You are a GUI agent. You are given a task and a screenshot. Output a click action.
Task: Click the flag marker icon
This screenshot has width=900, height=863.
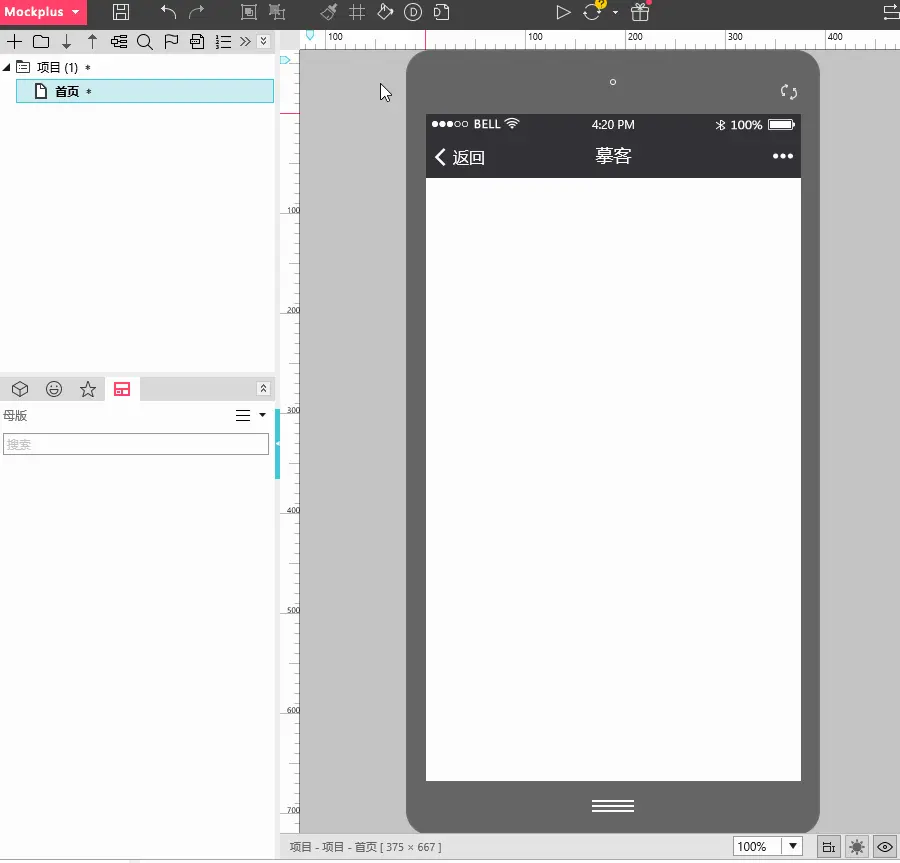pyautogui.click(x=171, y=41)
